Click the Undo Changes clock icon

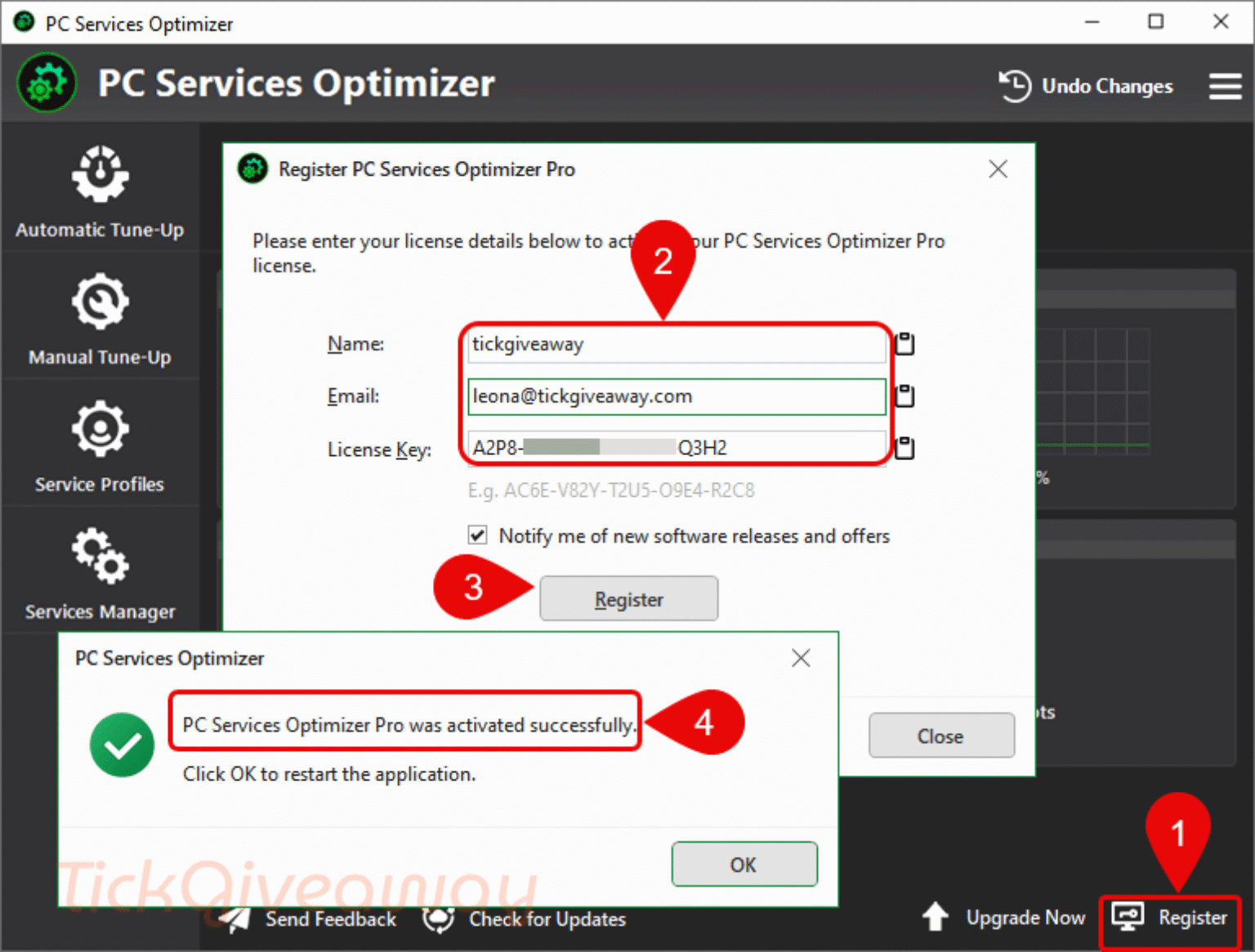point(1015,86)
